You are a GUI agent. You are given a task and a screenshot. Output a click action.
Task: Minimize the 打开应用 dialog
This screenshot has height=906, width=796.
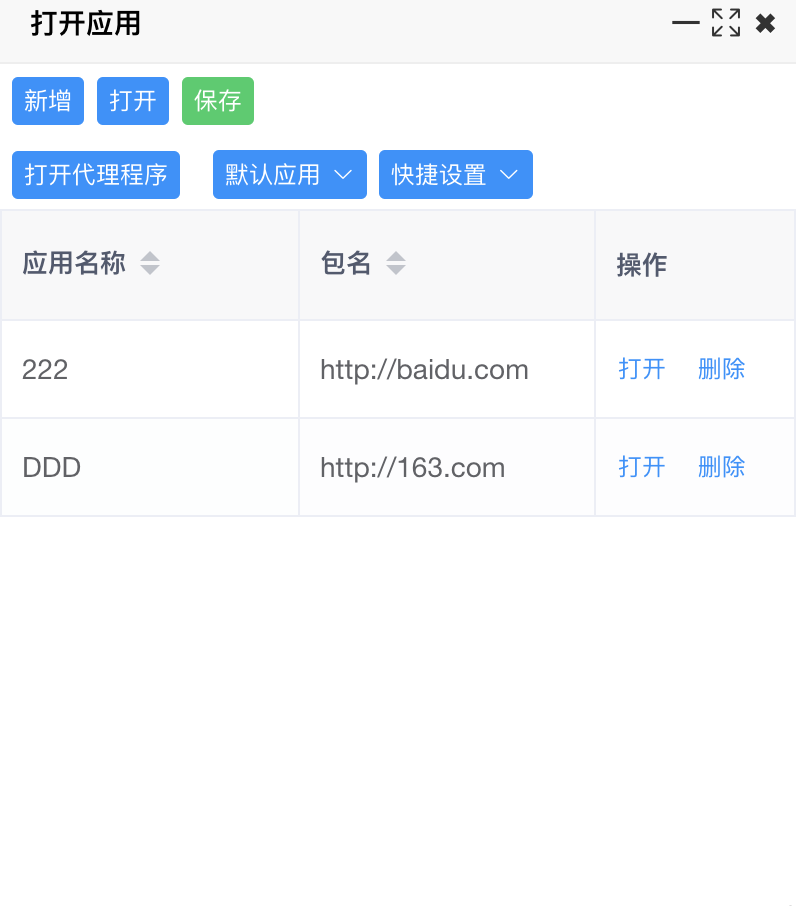pos(685,23)
